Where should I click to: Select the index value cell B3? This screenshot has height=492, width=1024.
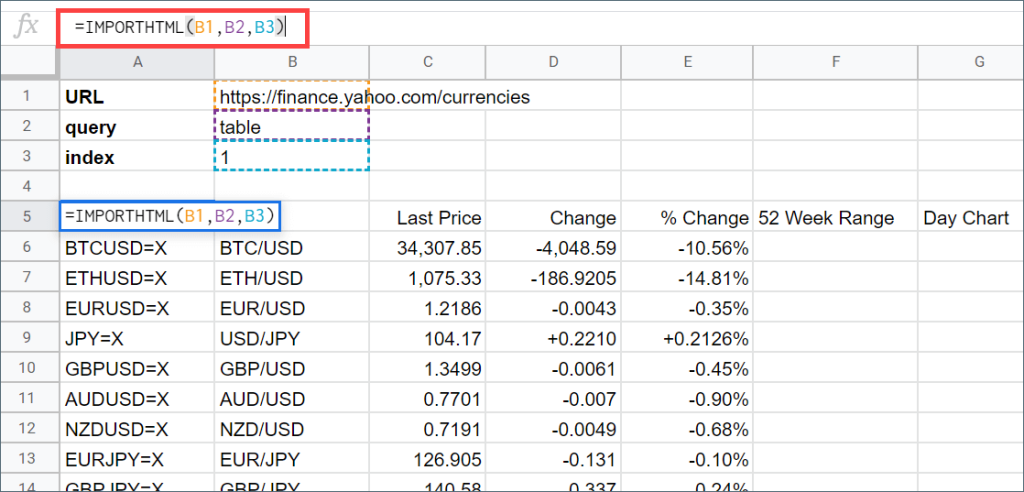pyautogui.click(x=292, y=157)
